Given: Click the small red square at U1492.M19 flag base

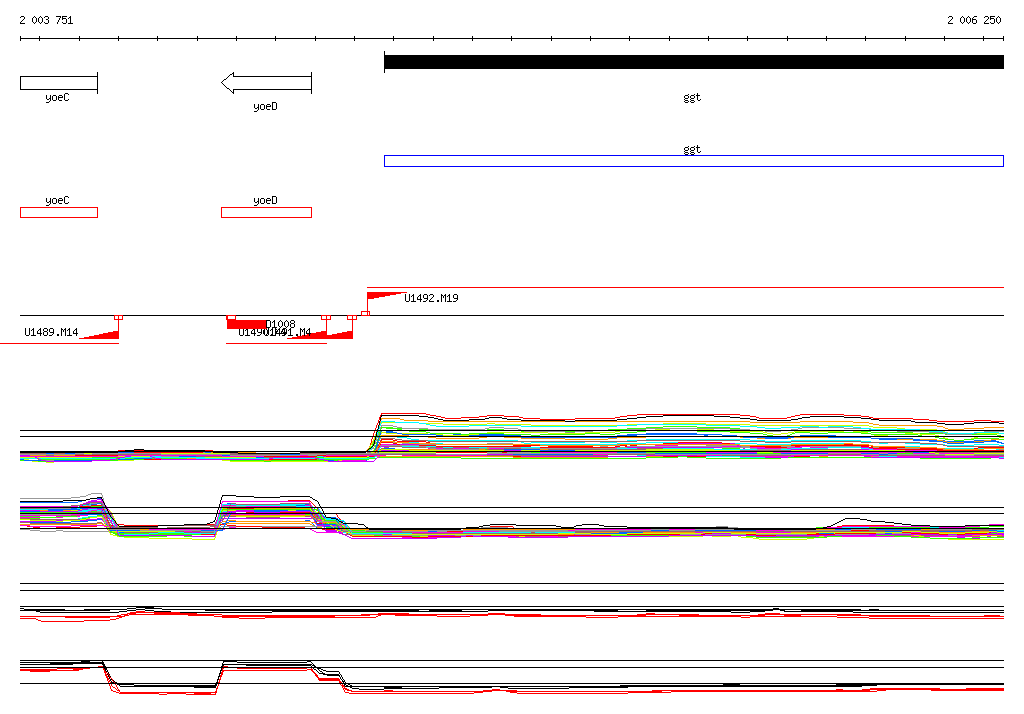Looking at the screenshot, I should tap(366, 314).
